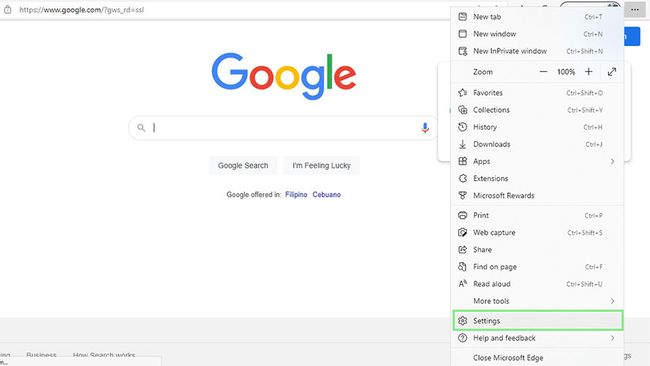Open More tools menu entry
This screenshot has height=366, width=650.
[x=537, y=301]
